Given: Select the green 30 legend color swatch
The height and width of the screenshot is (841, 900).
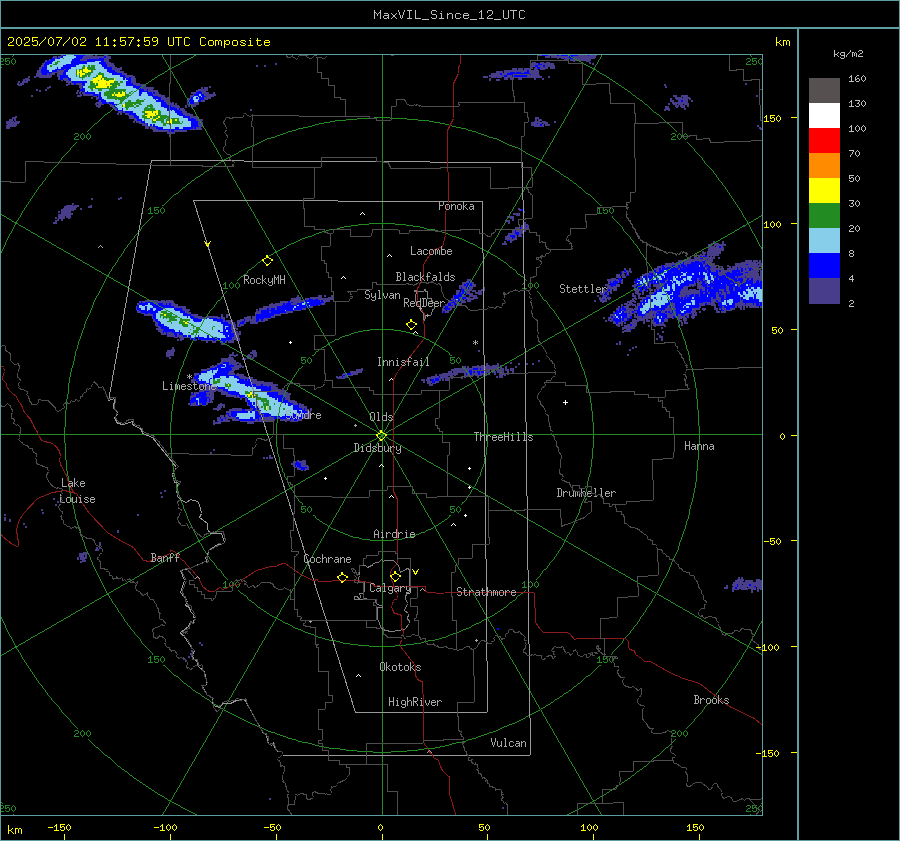Looking at the screenshot, I should (824, 216).
